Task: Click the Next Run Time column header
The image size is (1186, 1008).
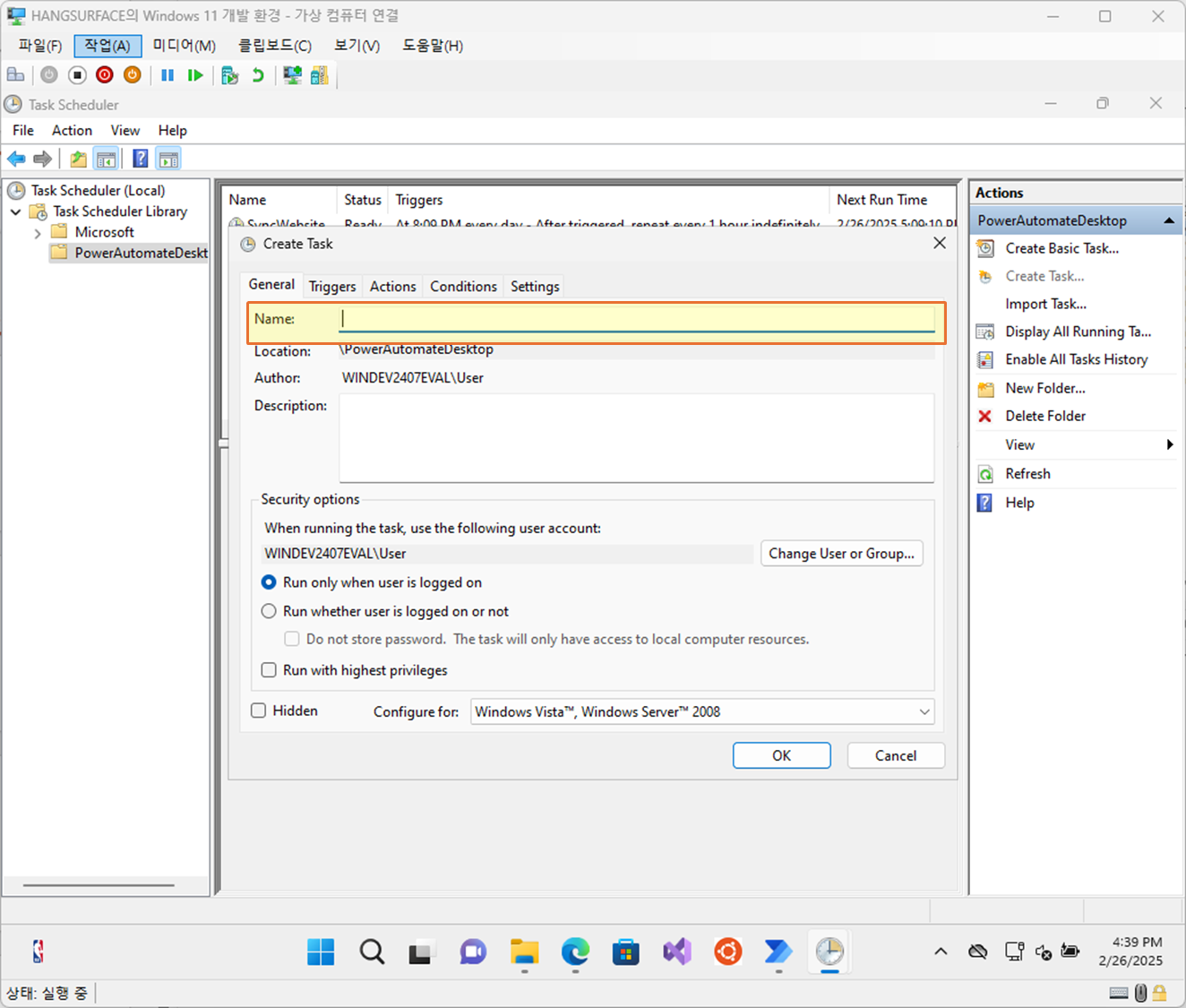Action: [881, 200]
